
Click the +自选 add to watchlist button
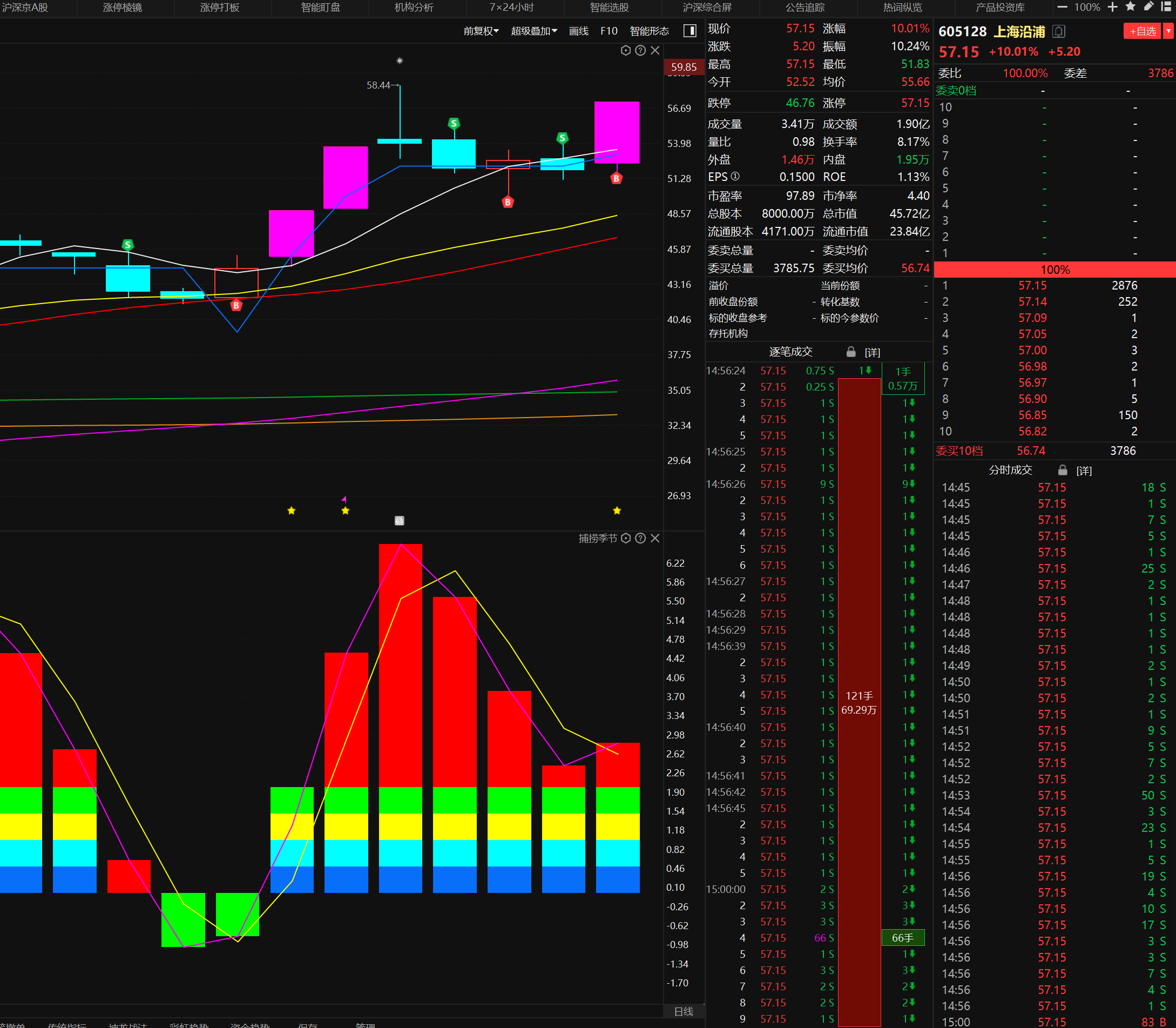pyautogui.click(x=1142, y=31)
